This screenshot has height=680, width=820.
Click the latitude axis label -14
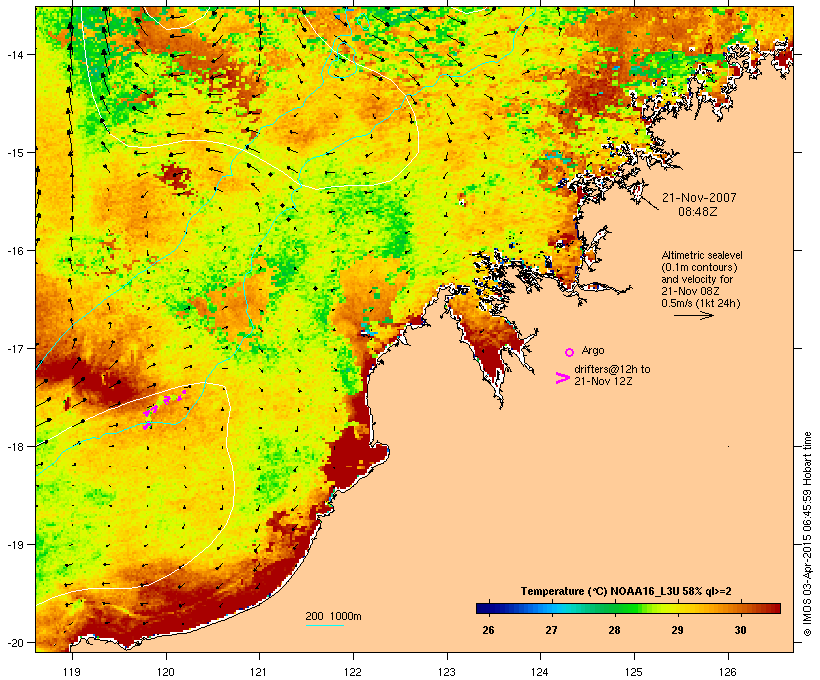coord(14,54)
